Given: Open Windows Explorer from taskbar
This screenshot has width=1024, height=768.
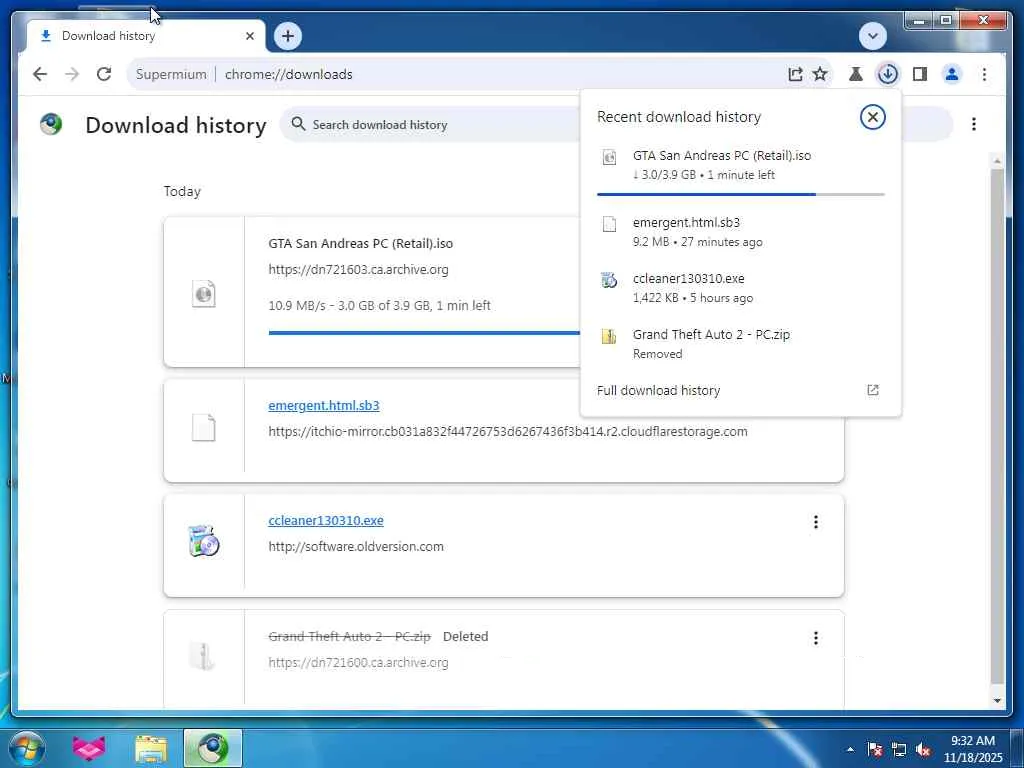Looking at the screenshot, I should [x=151, y=749].
